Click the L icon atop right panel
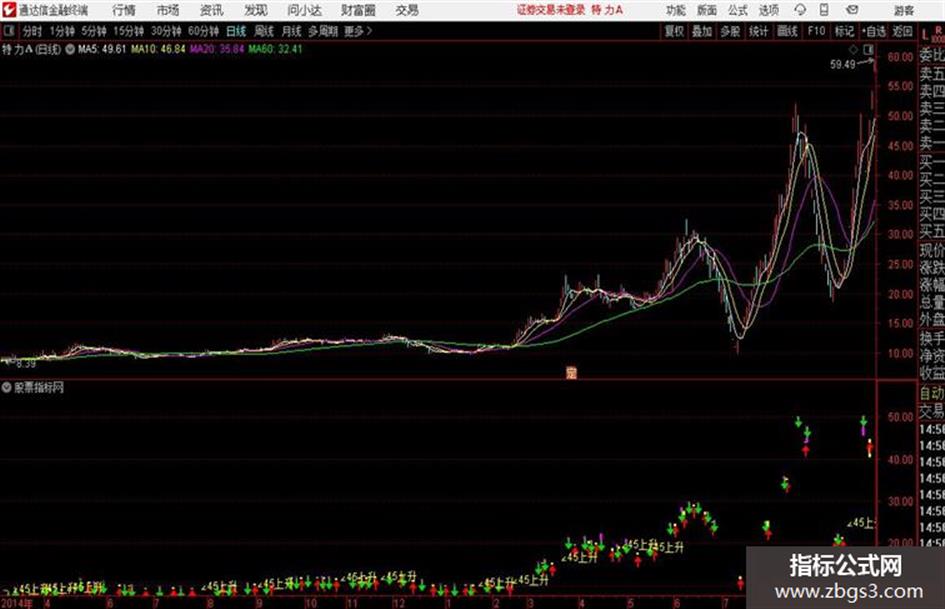This screenshot has width=945, height=609. pos(925,34)
